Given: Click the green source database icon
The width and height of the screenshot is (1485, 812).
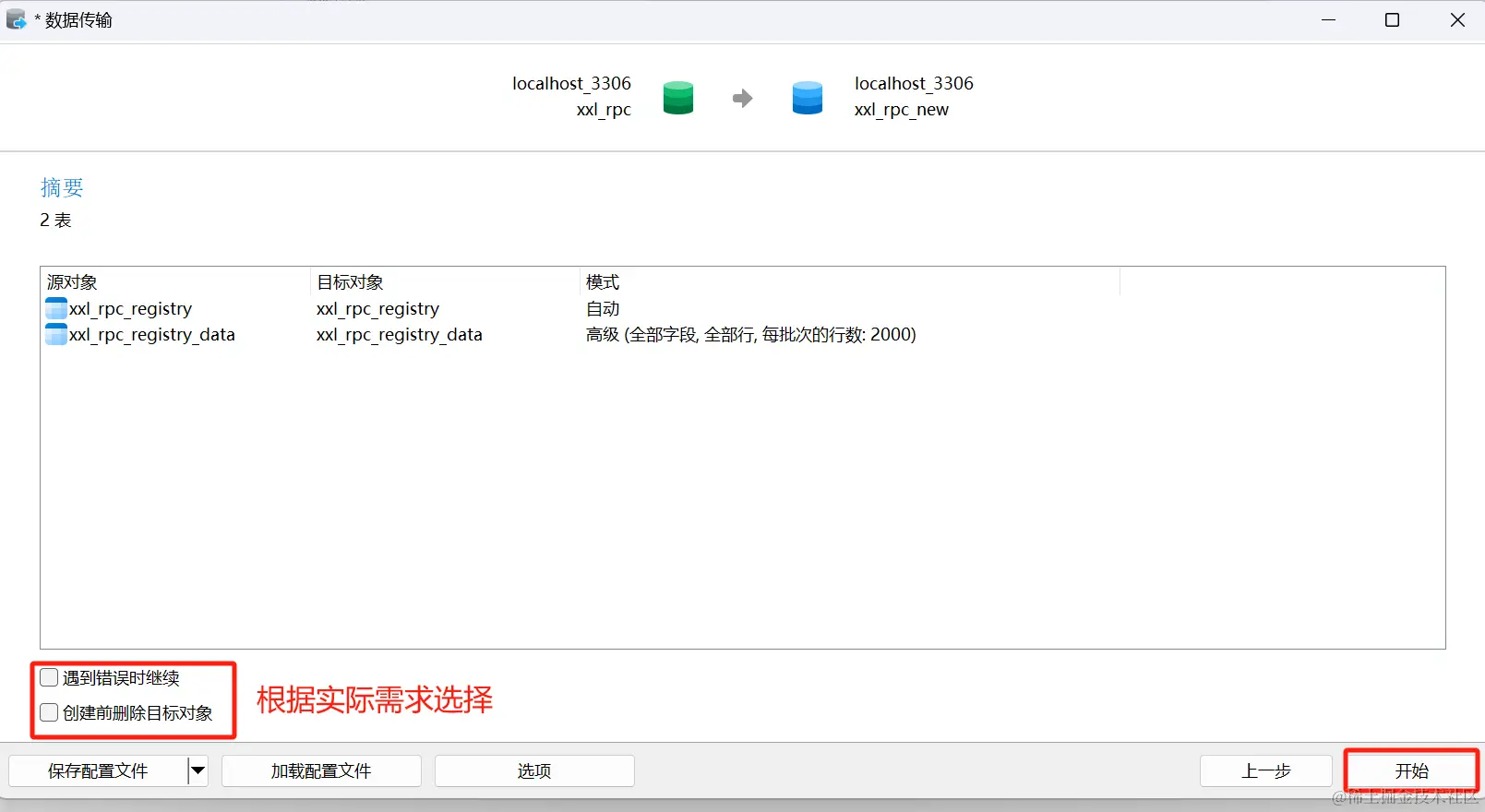Looking at the screenshot, I should click(677, 98).
